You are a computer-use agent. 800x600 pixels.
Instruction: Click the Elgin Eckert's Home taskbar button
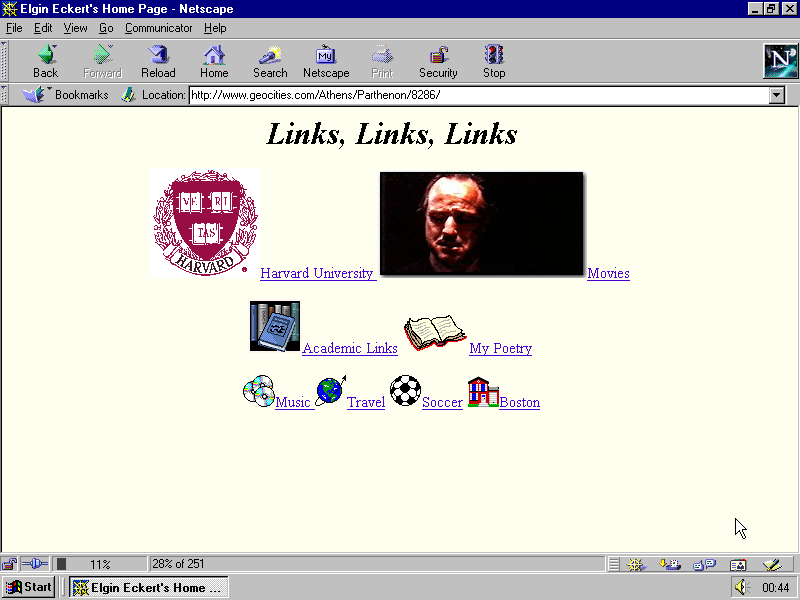click(x=148, y=587)
